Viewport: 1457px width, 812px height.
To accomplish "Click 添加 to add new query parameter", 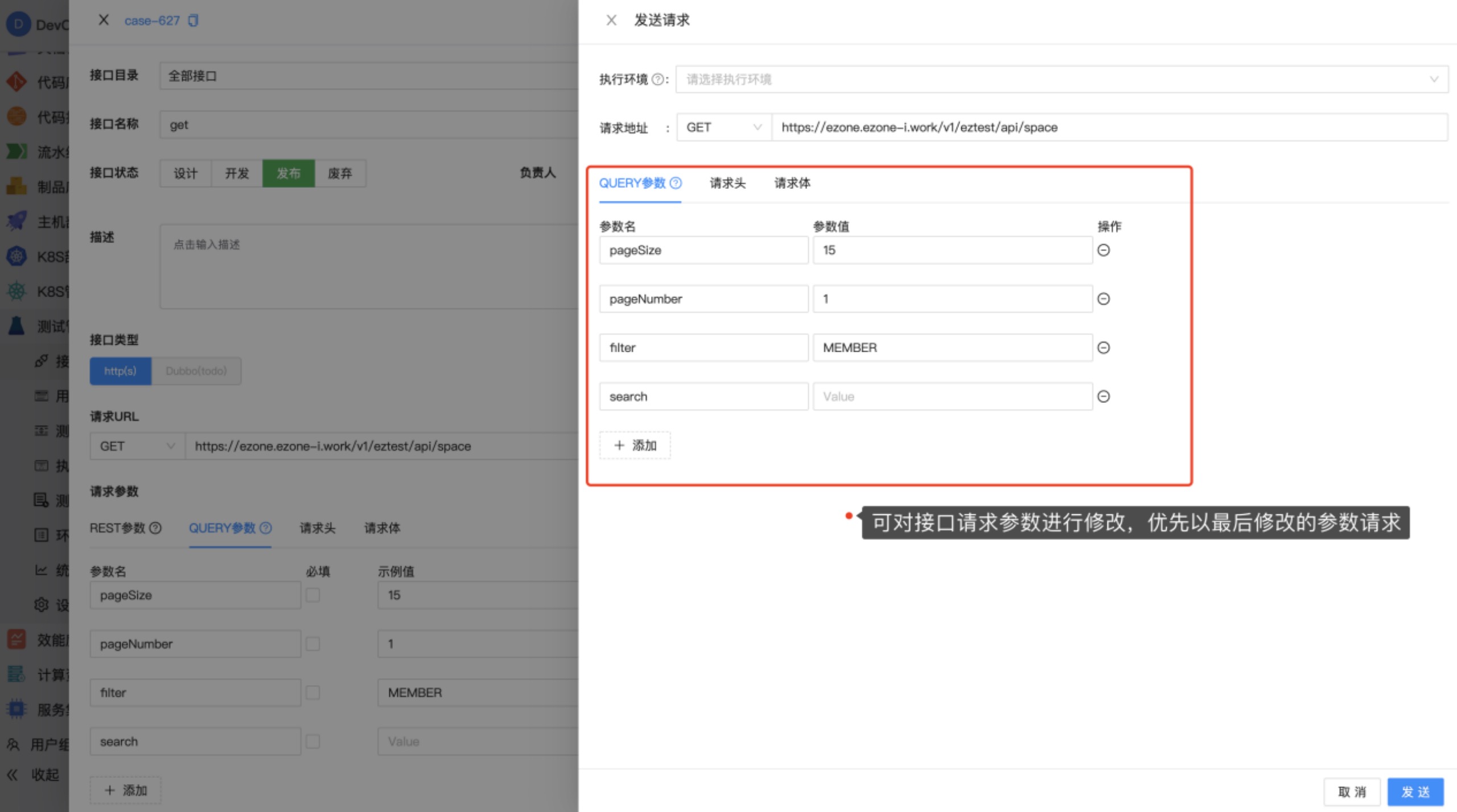I will [637, 445].
